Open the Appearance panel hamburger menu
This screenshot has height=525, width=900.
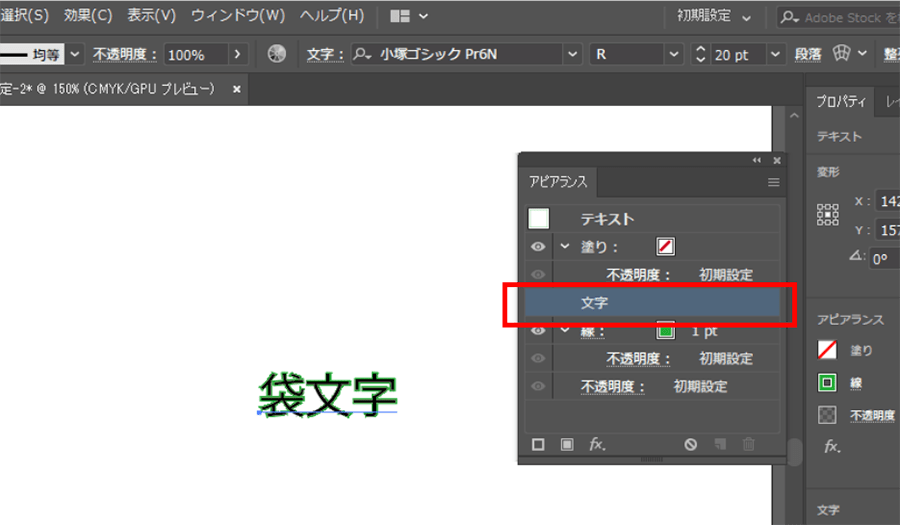[x=773, y=183]
